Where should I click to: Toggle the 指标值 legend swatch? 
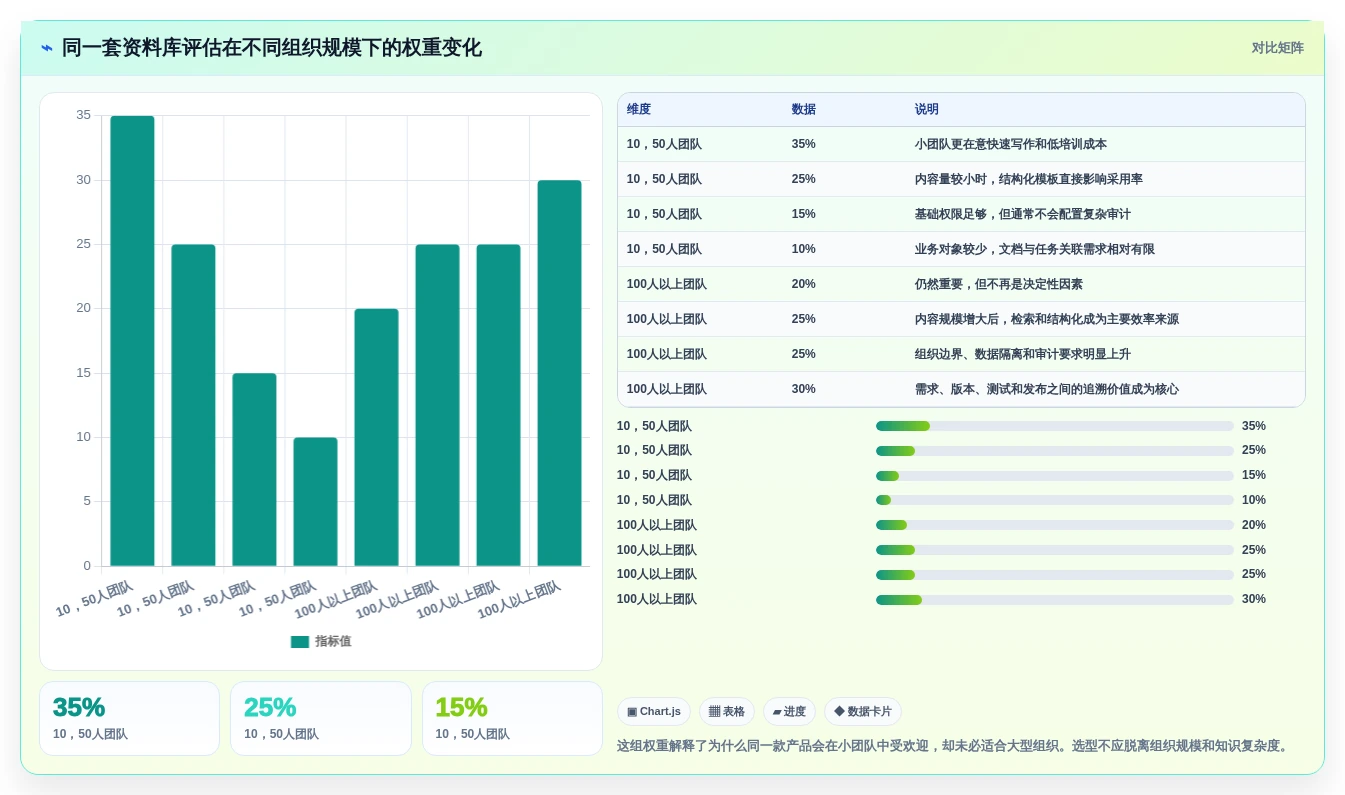pyautogui.click(x=300, y=642)
